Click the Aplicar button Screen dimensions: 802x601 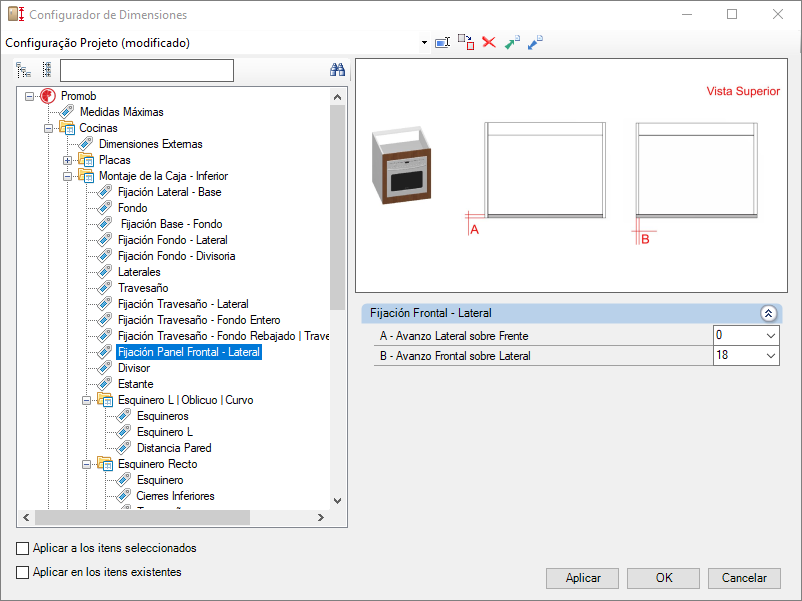click(x=583, y=578)
